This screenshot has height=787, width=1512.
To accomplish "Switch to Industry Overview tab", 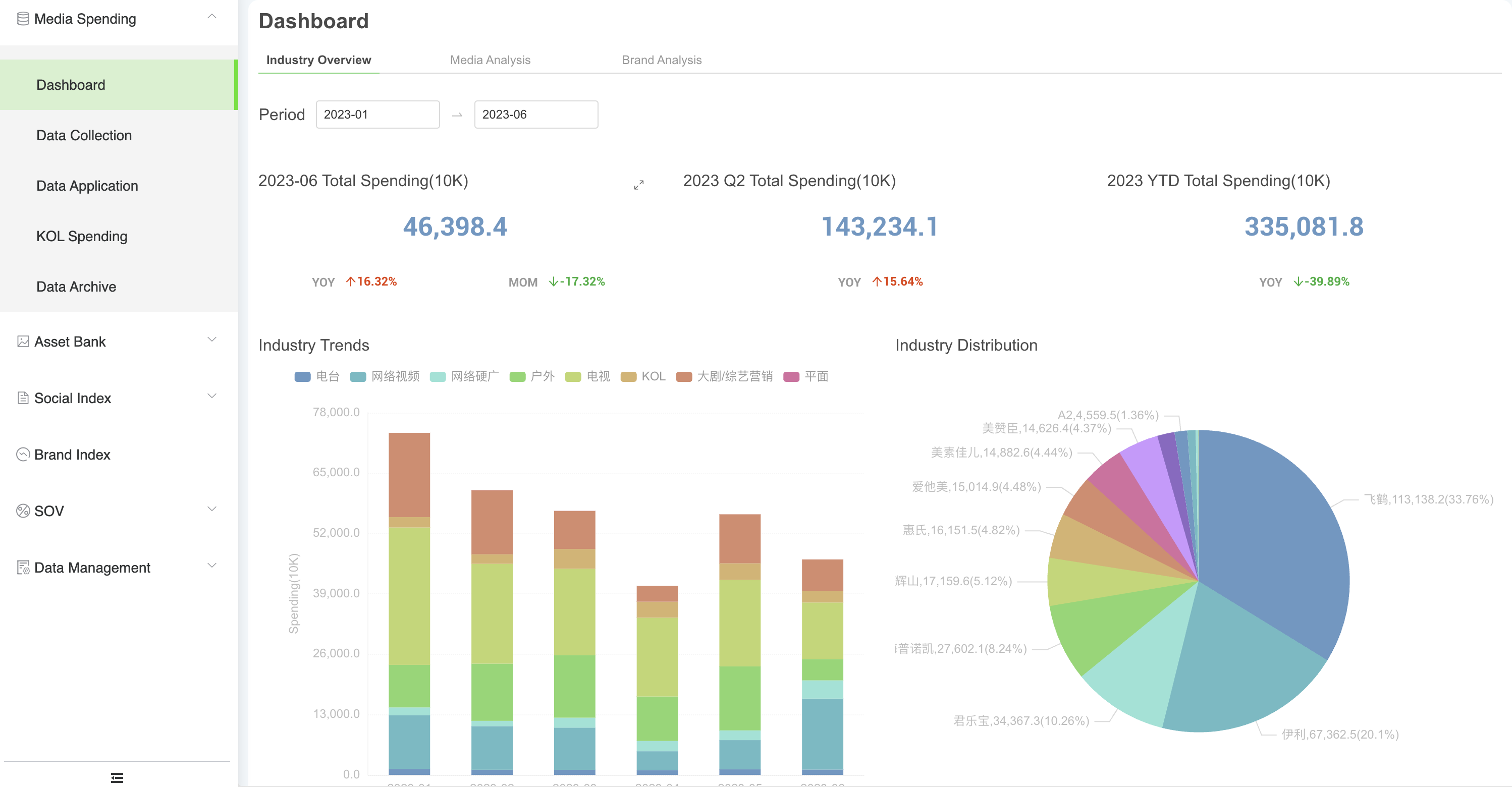I will (x=319, y=60).
